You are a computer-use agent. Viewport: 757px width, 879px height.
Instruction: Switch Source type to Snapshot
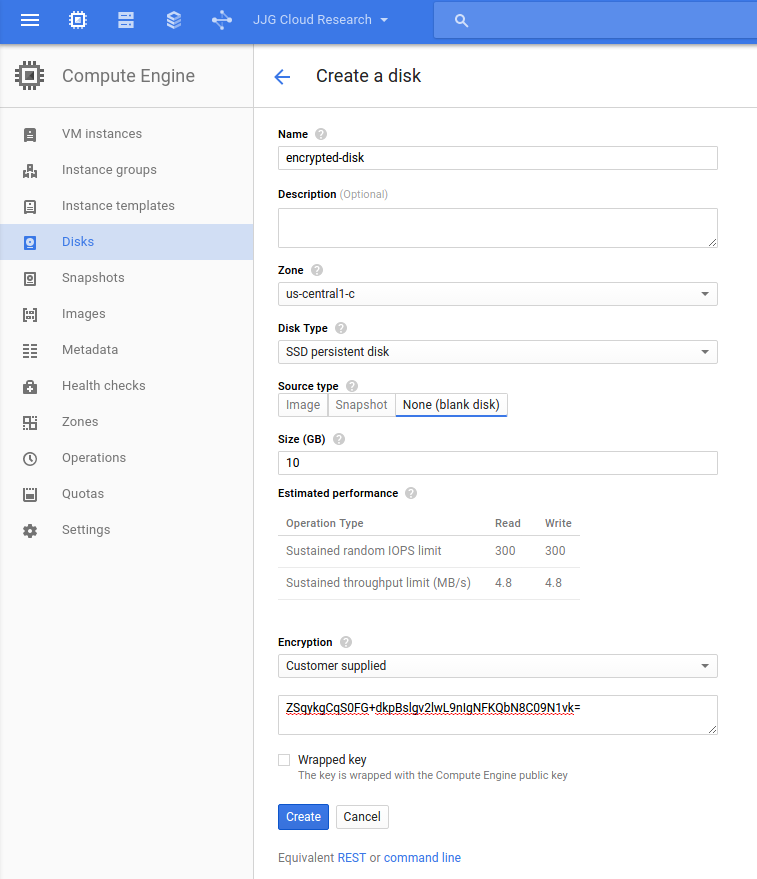point(361,405)
